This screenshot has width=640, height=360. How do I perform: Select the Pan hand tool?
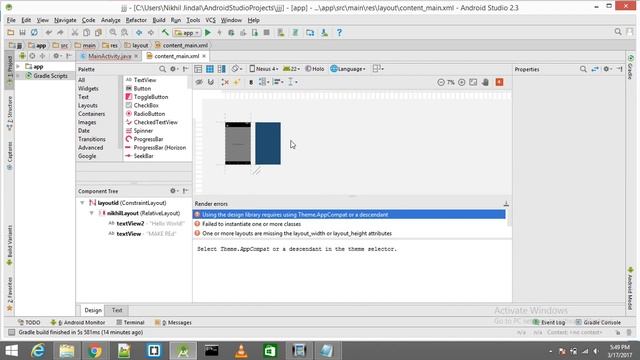[x=485, y=82]
